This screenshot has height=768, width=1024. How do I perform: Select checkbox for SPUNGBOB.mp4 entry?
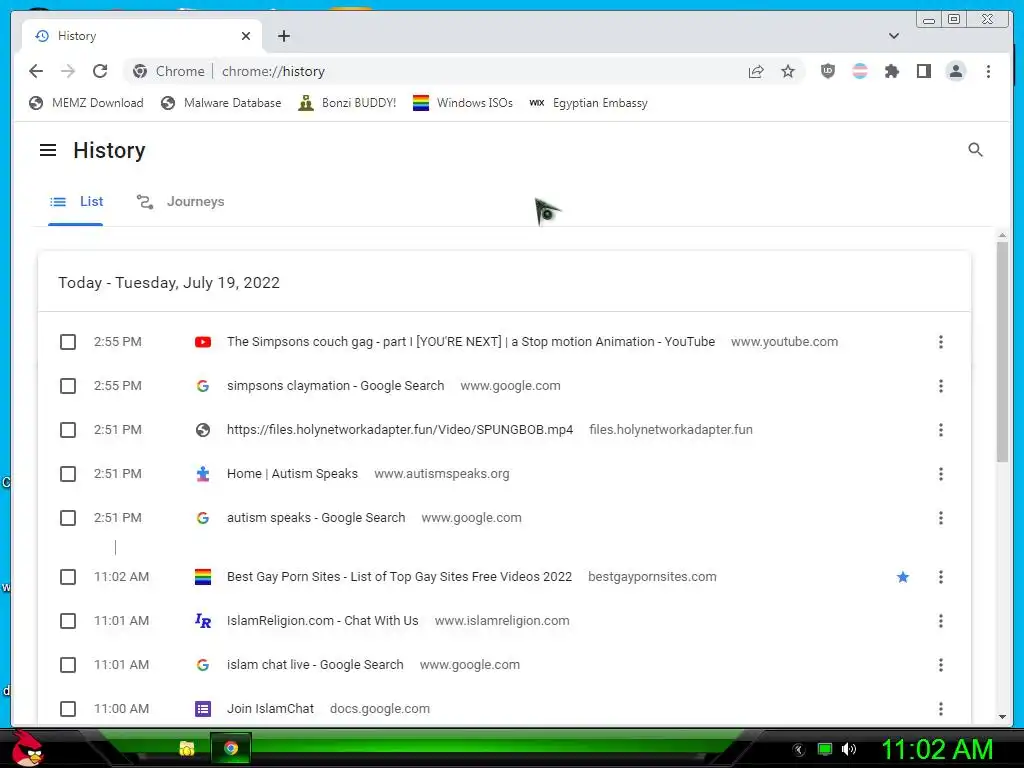click(68, 430)
